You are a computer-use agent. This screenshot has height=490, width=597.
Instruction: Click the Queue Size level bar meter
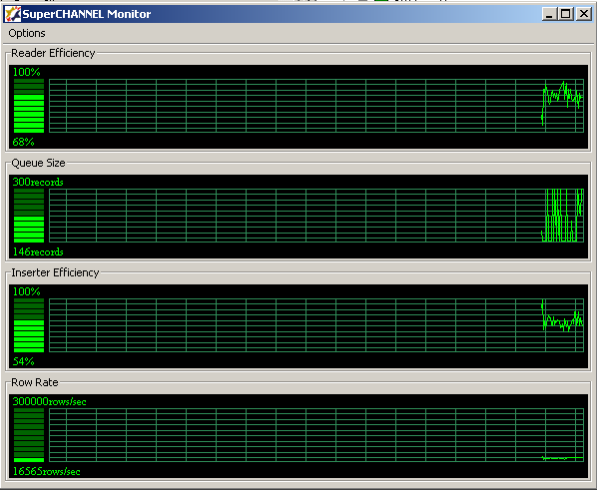[x=29, y=215]
